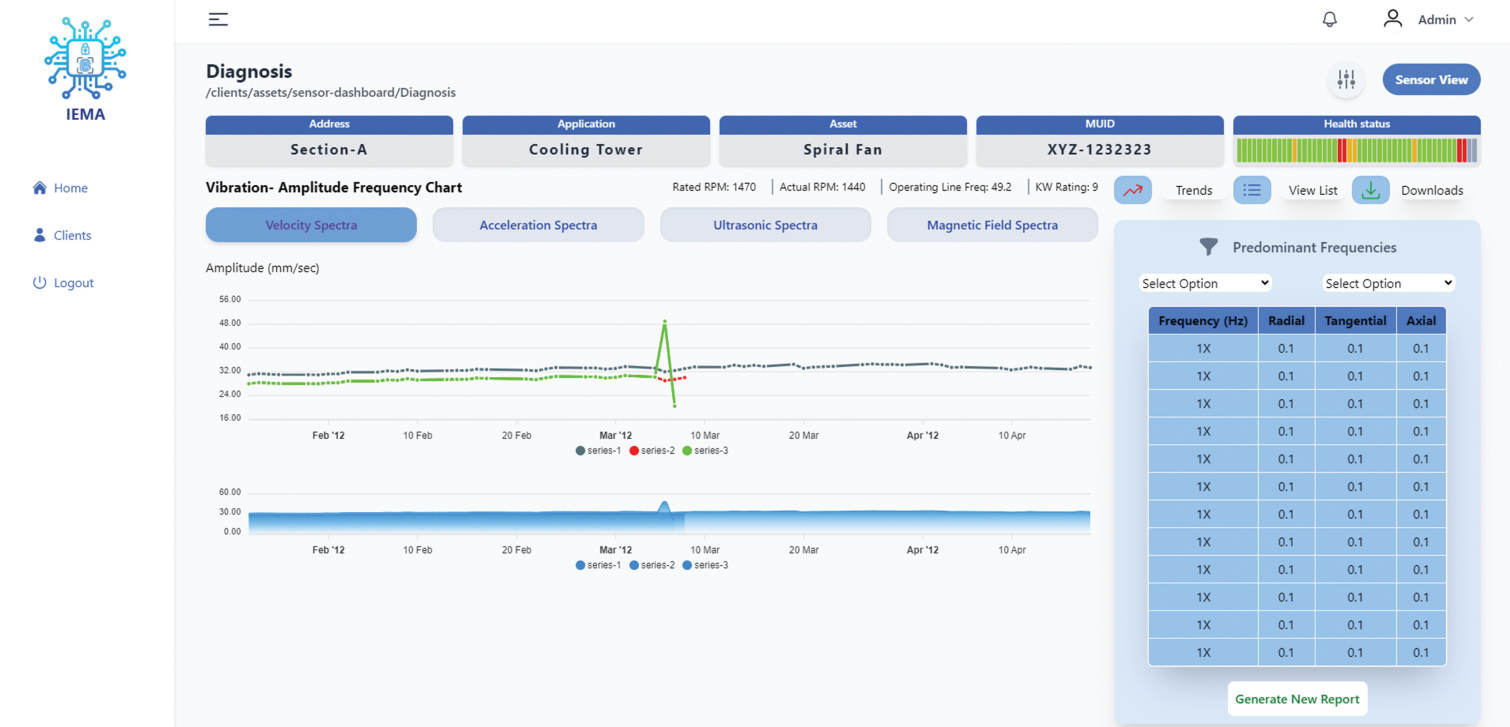
Task: Open the filter settings sliders icon
Action: pos(1346,80)
